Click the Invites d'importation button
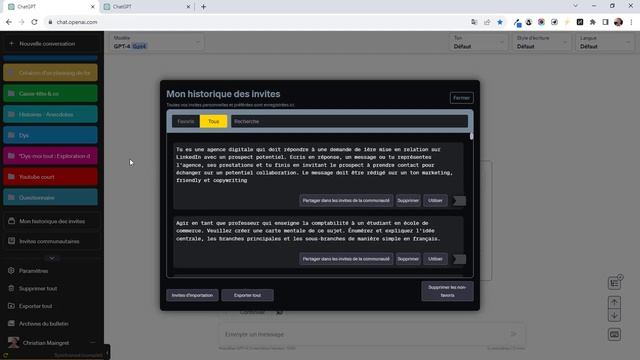 click(192, 295)
